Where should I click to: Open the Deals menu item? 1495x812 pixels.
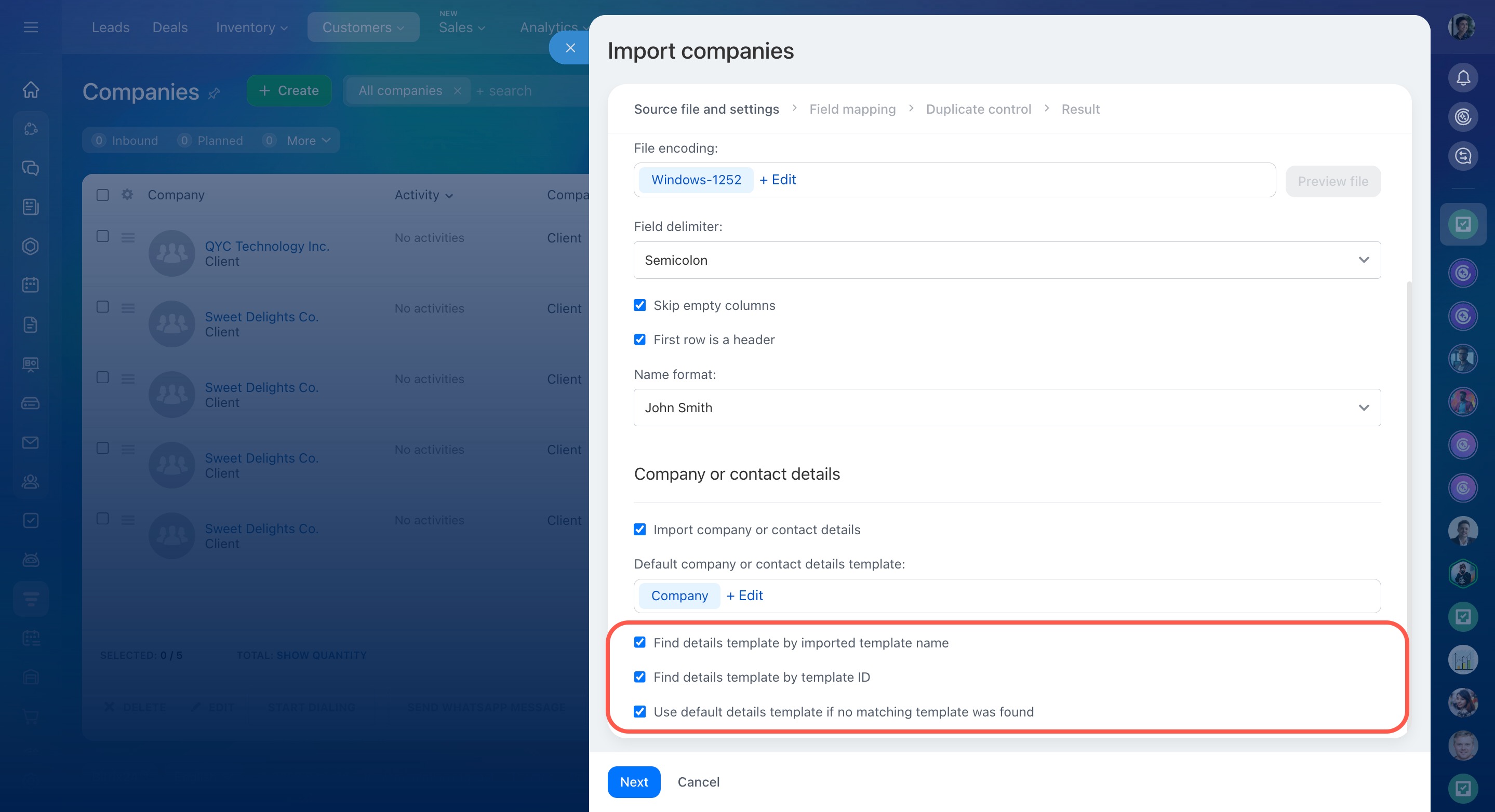(169, 26)
